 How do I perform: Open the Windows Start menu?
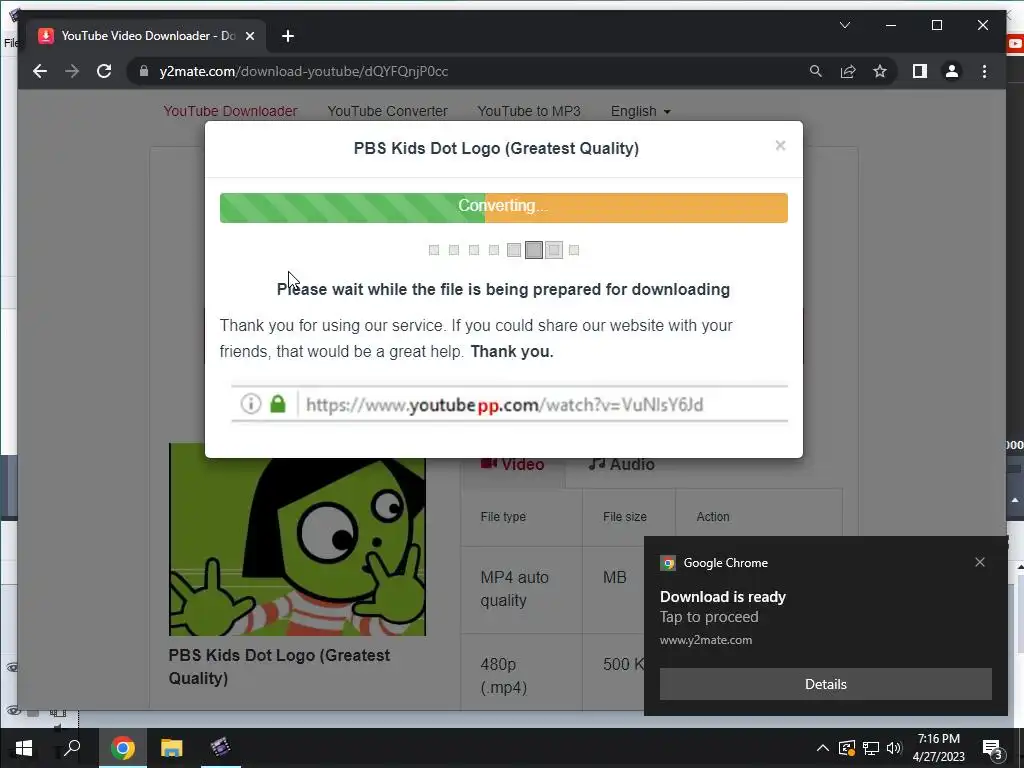pos(24,748)
